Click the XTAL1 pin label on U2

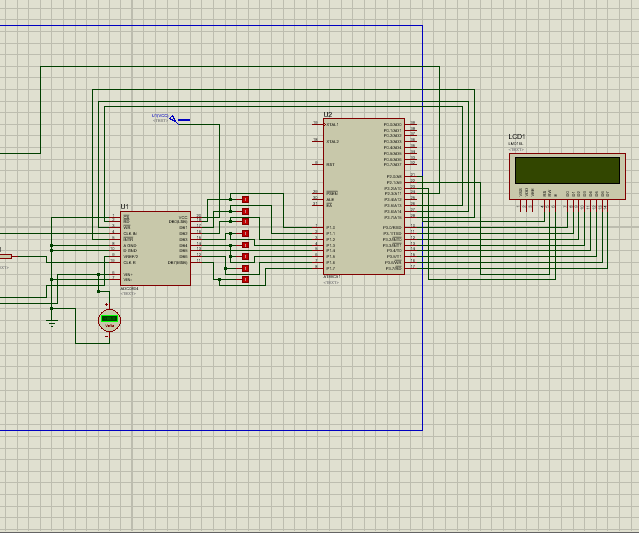coord(332,125)
